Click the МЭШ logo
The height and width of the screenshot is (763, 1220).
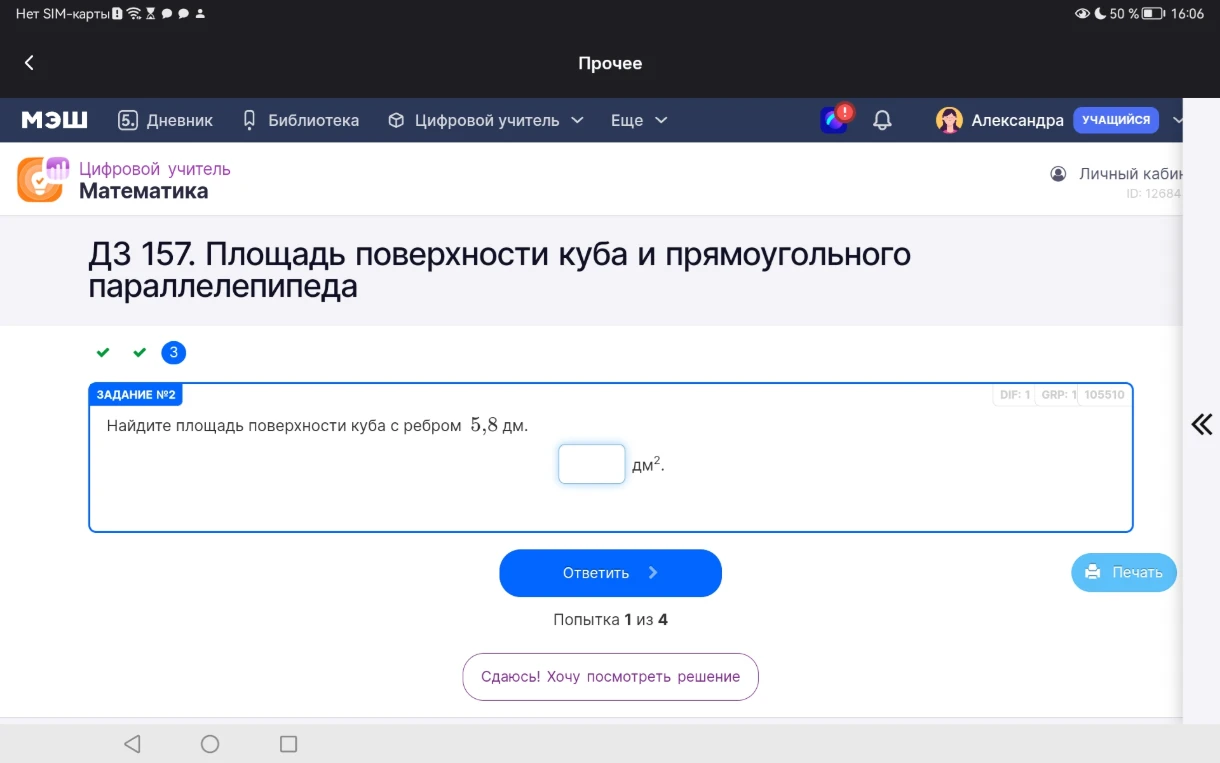54,120
